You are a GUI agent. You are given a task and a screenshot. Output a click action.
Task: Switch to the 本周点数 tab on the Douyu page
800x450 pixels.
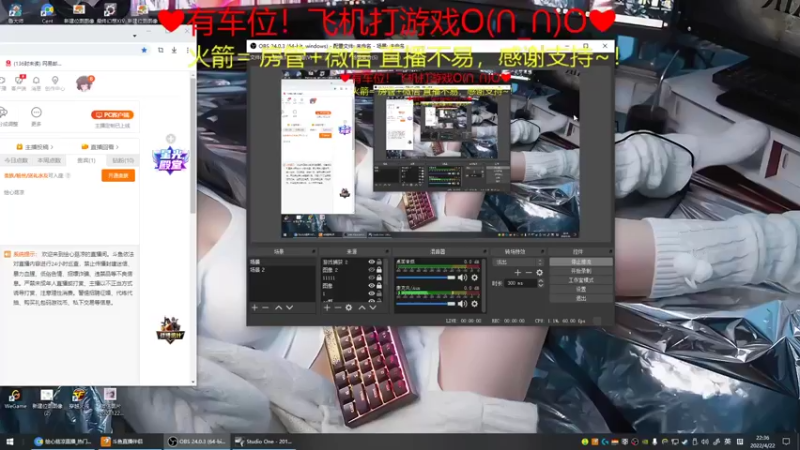point(49,160)
